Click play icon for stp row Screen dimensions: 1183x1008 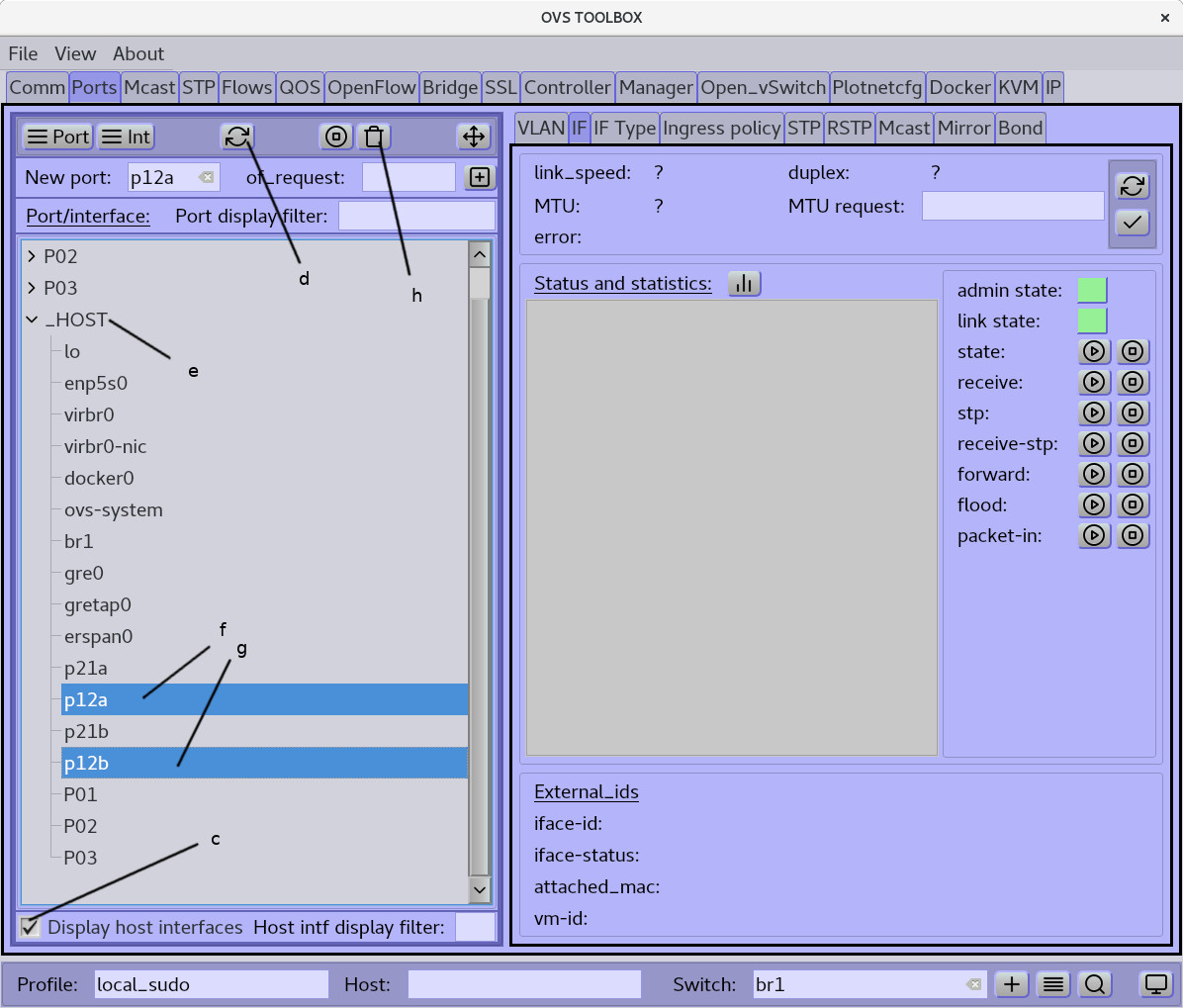1094,412
